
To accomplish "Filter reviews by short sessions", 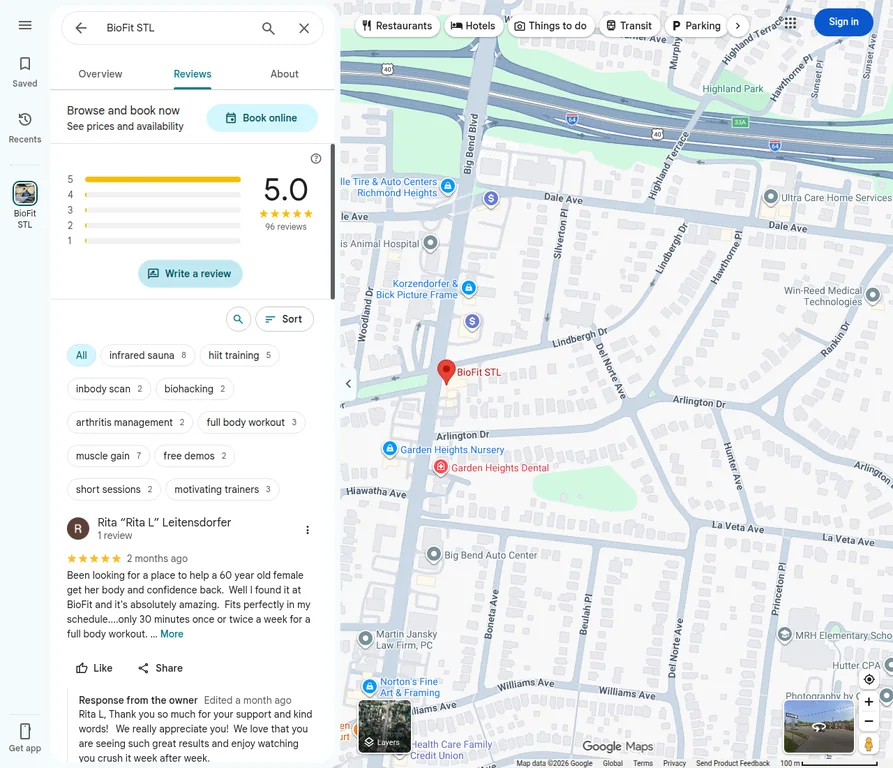I will coord(114,490).
